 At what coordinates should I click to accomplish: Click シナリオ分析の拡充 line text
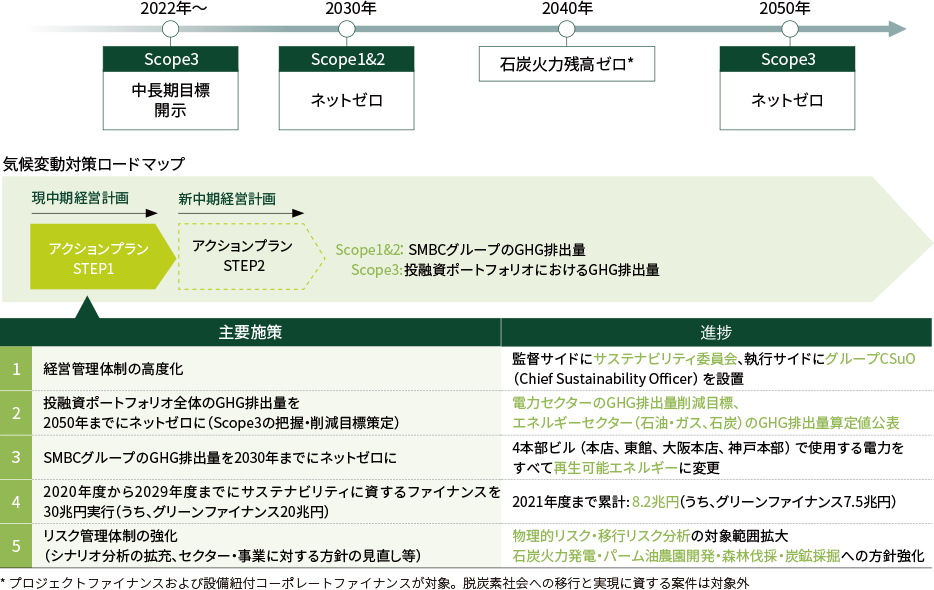pos(232,556)
